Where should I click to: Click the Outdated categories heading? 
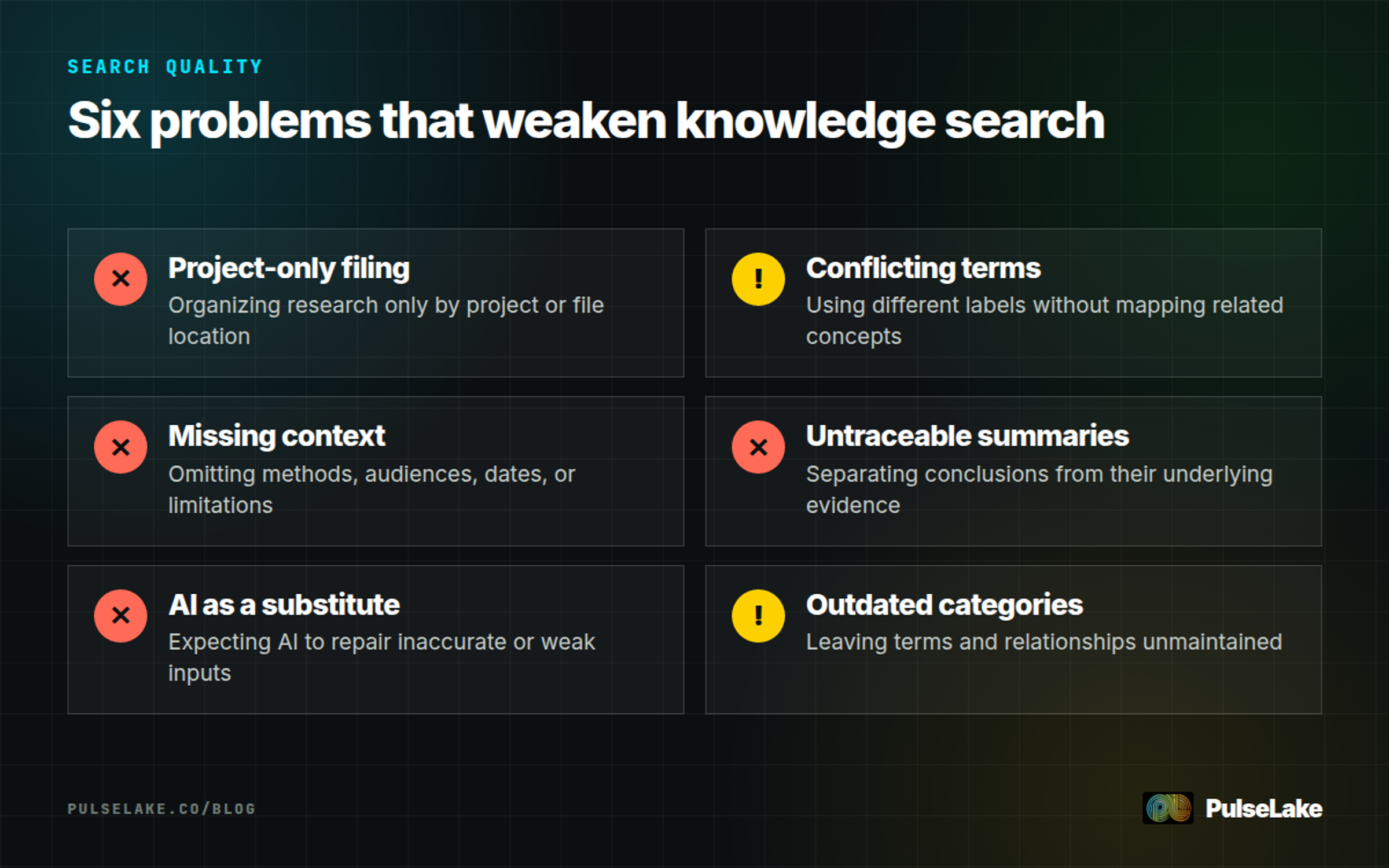tap(944, 605)
